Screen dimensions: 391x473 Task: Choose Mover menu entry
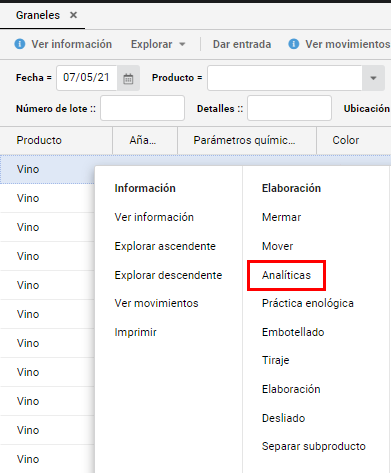(x=277, y=246)
